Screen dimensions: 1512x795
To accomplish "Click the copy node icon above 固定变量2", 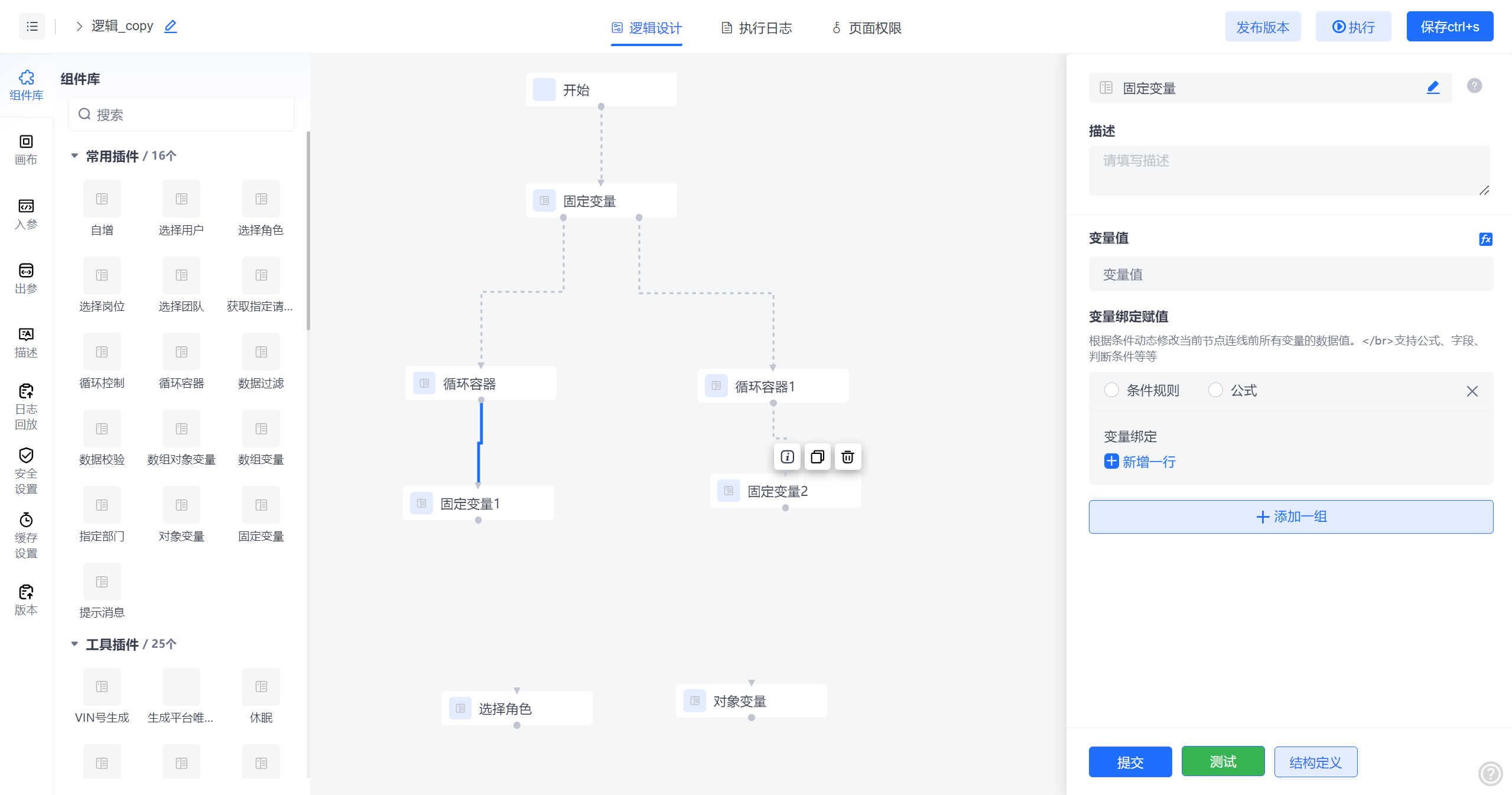I will [817, 457].
